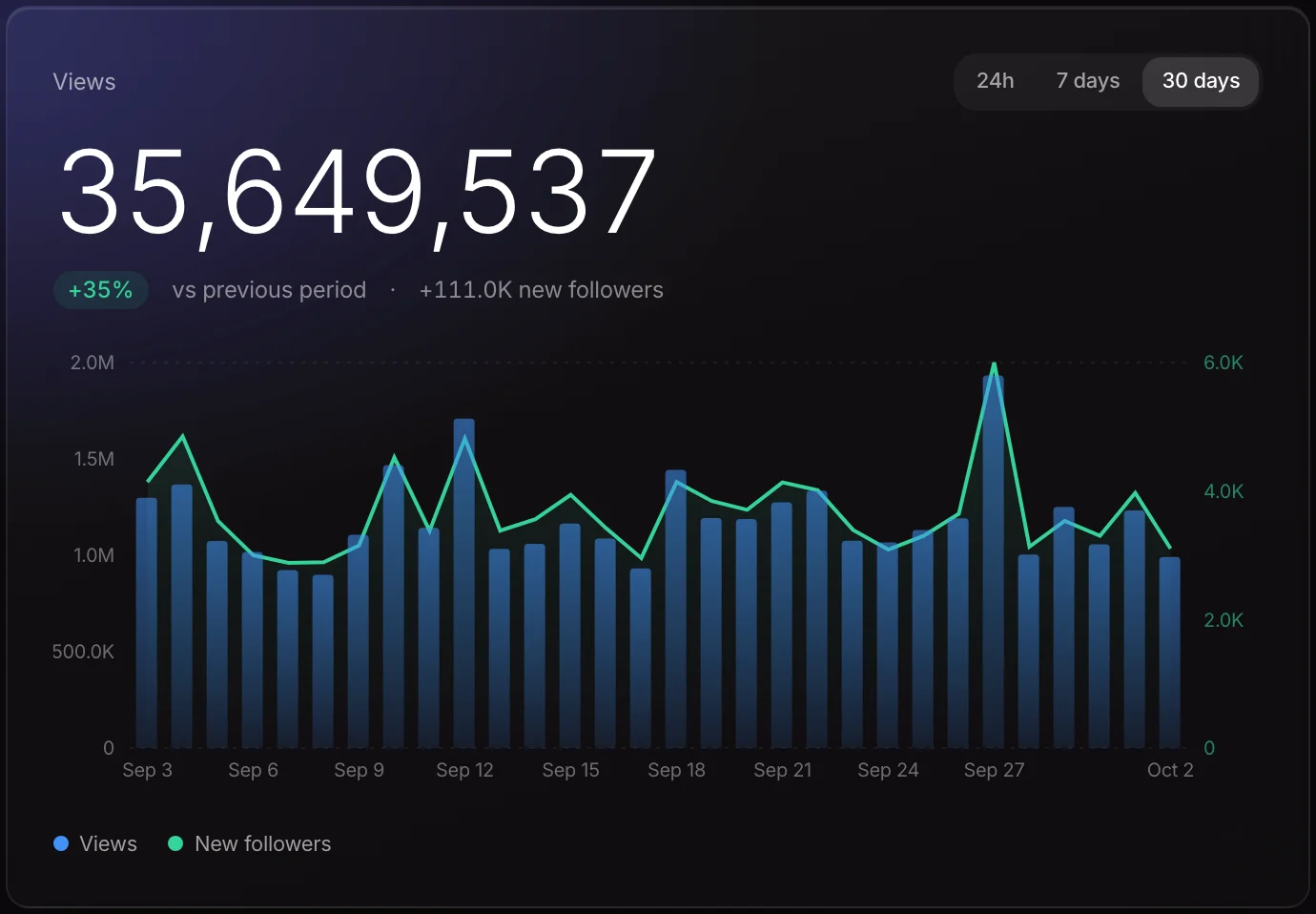
Task: Select the tallest bar at Sep 27
Action: (994, 562)
